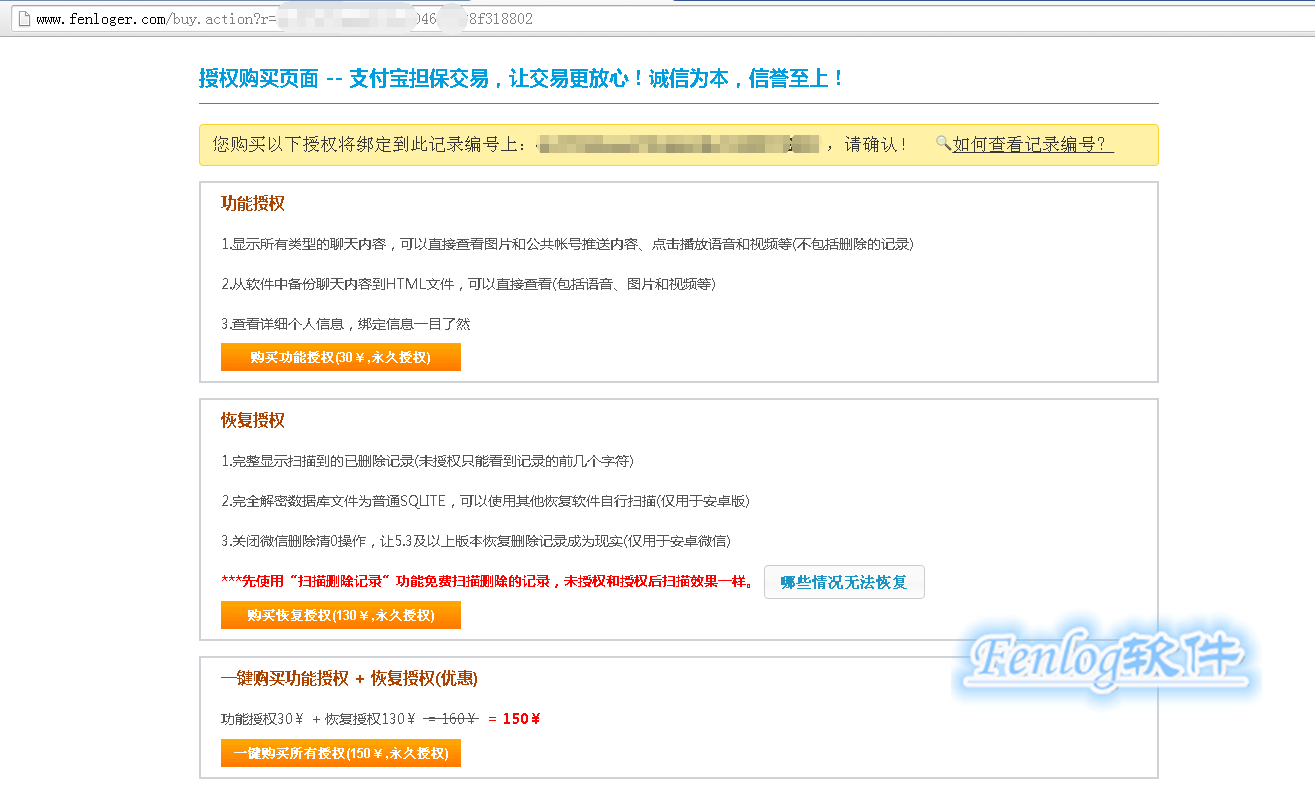The width and height of the screenshot is (1315, 788).
Task: Focus the fenloger.com URL in the address bar
Action: click(284, 19)
